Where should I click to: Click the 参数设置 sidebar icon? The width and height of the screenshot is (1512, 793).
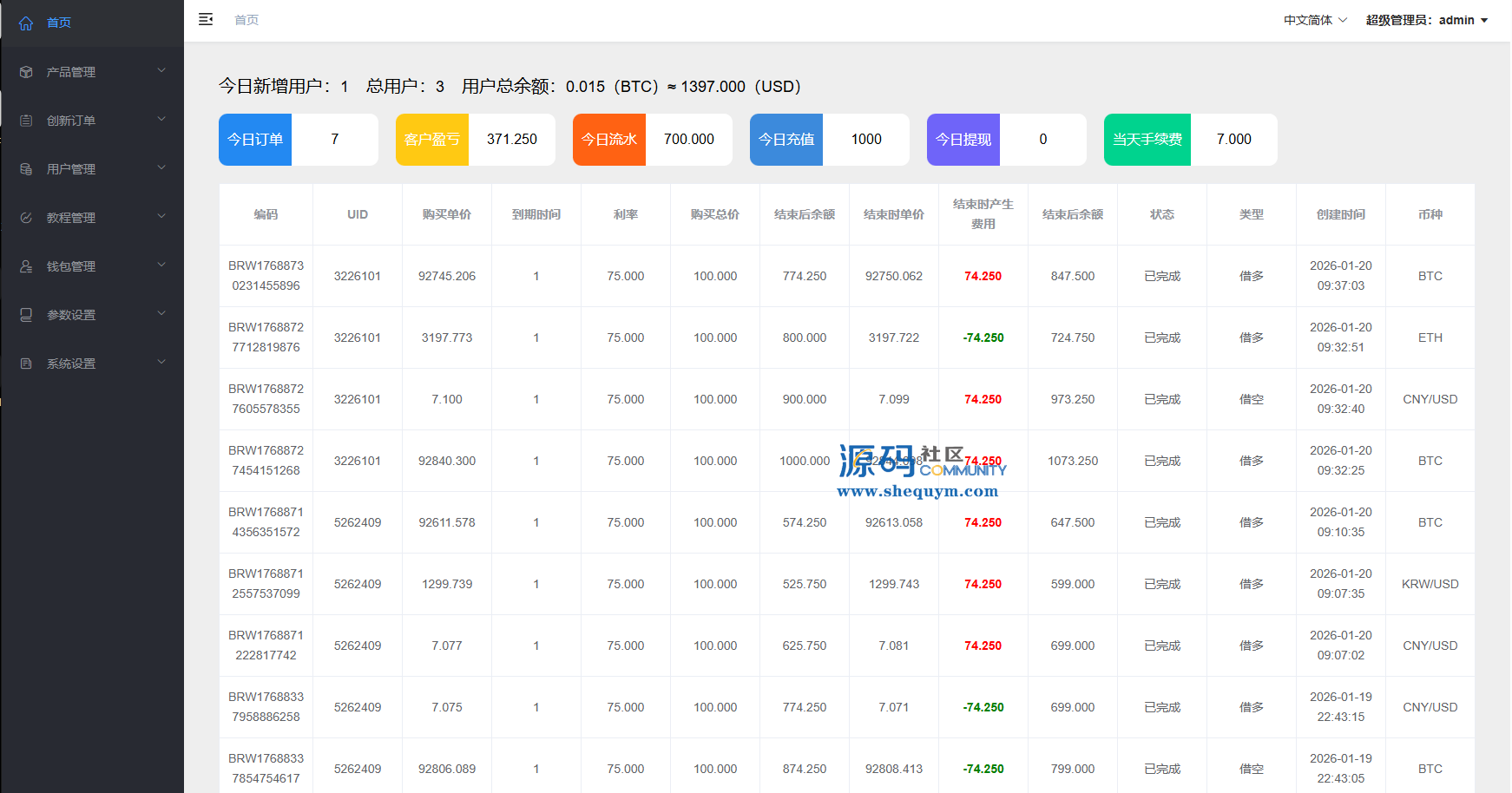pyautogui.click(x=26, y=315)
